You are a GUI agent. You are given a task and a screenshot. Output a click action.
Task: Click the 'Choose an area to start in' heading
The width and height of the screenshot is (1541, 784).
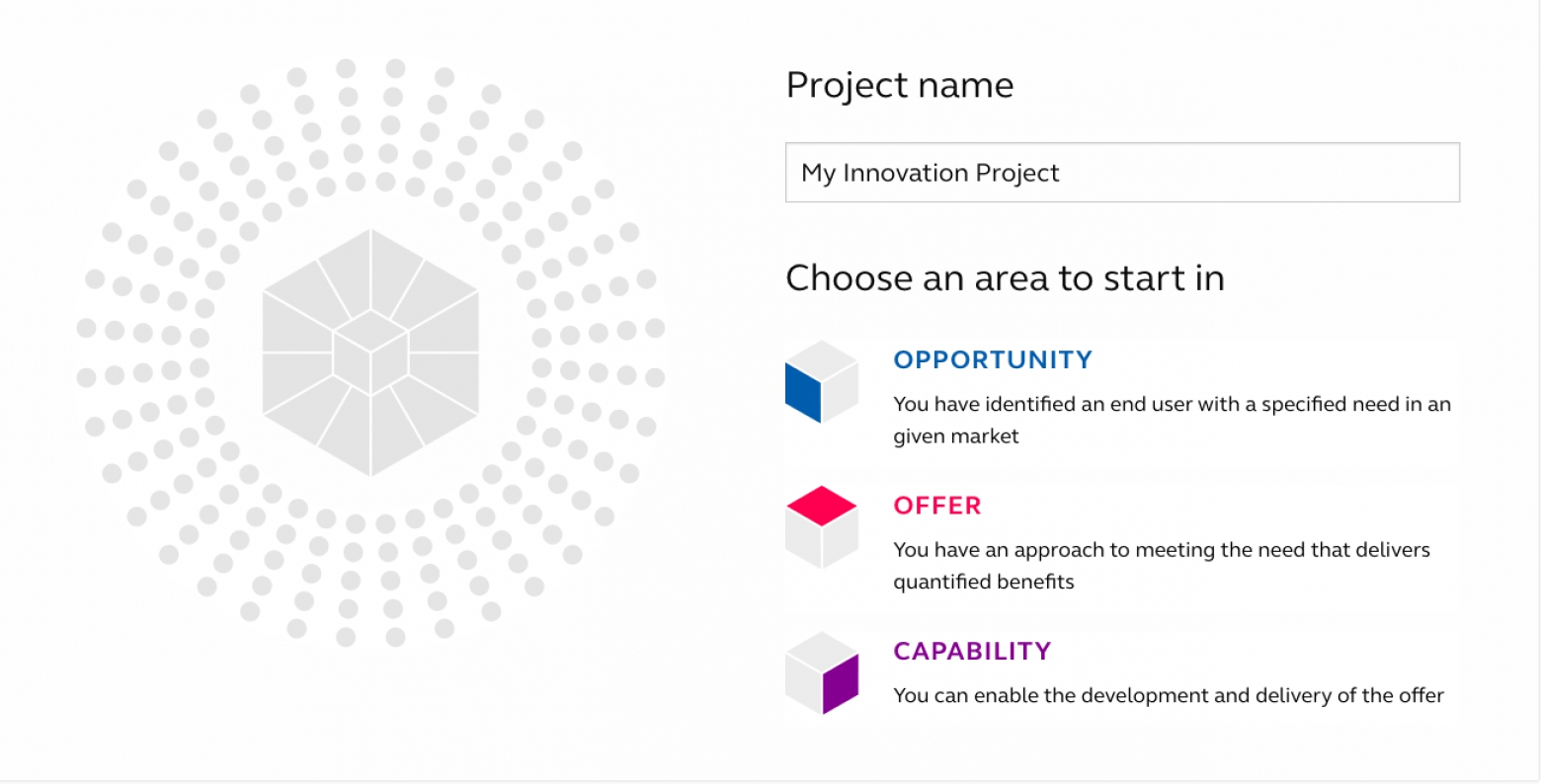1005,278
